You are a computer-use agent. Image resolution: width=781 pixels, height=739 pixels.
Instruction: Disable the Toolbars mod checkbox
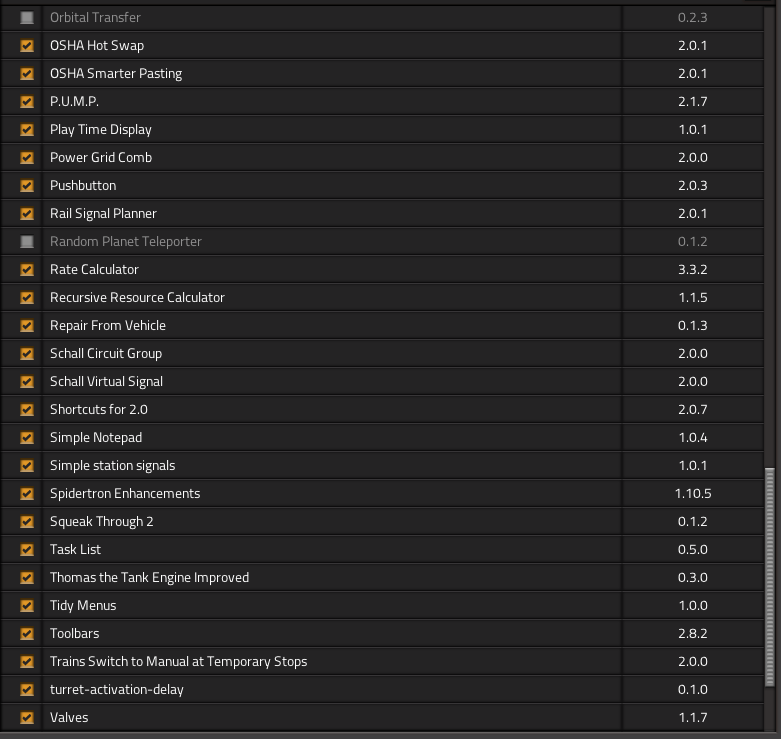(27, 633)
